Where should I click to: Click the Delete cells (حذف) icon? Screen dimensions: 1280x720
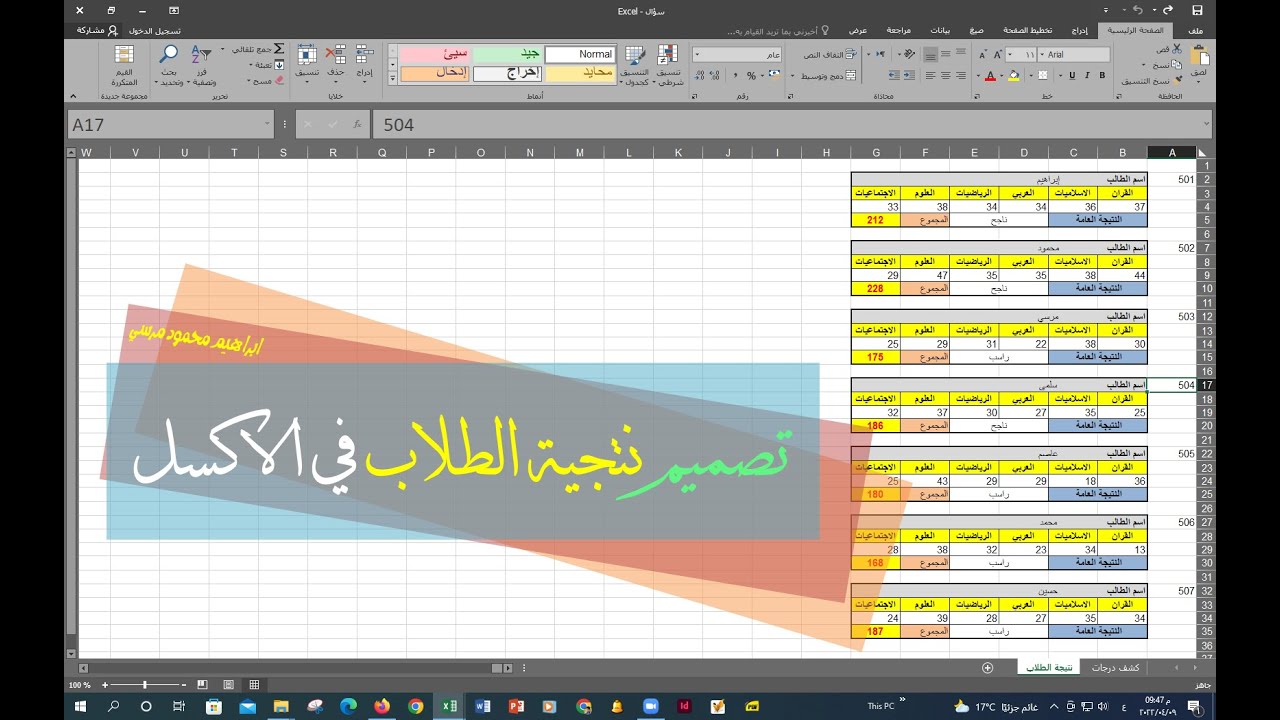pos(337,55)
